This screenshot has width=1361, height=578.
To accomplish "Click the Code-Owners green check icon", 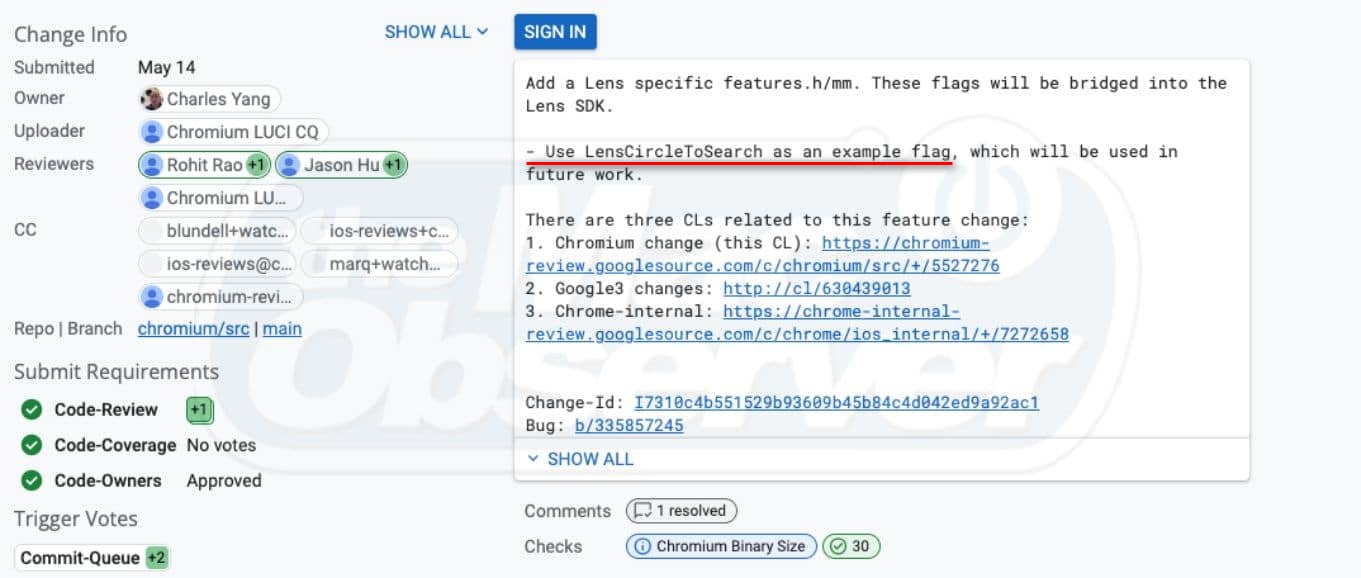I will 32,481.
